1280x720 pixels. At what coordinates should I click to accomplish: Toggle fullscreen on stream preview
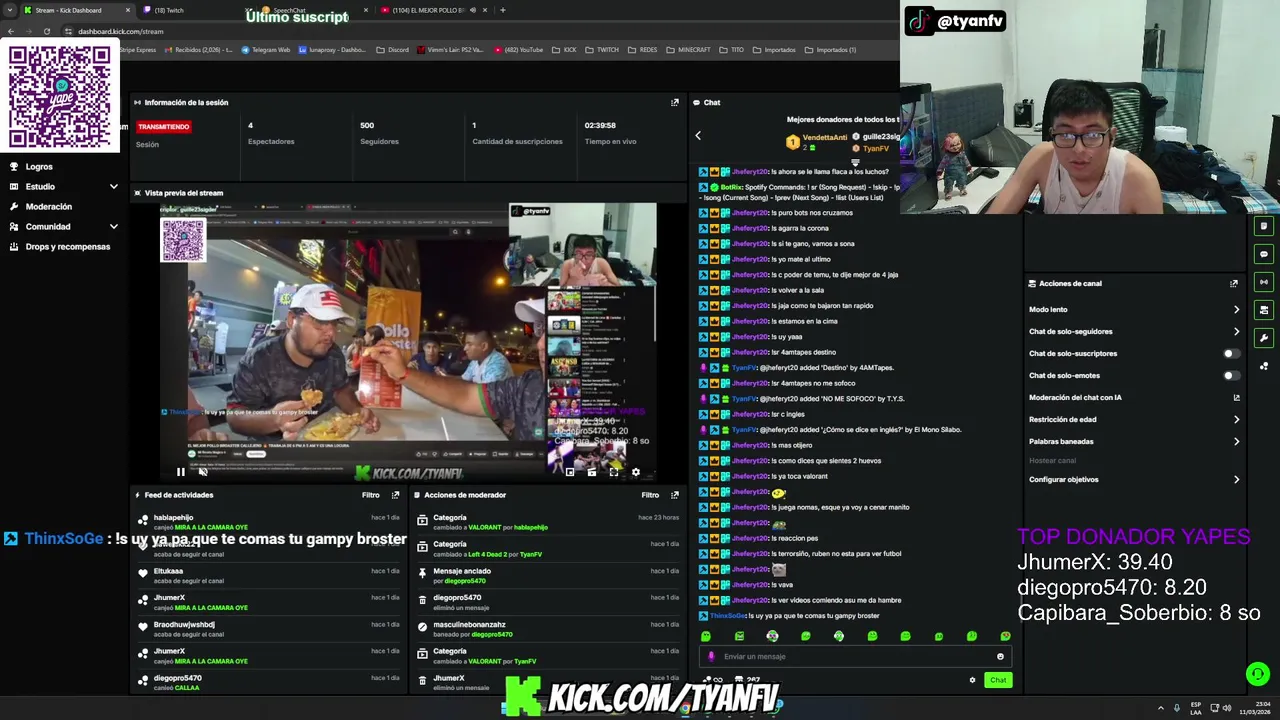[613, 472]
